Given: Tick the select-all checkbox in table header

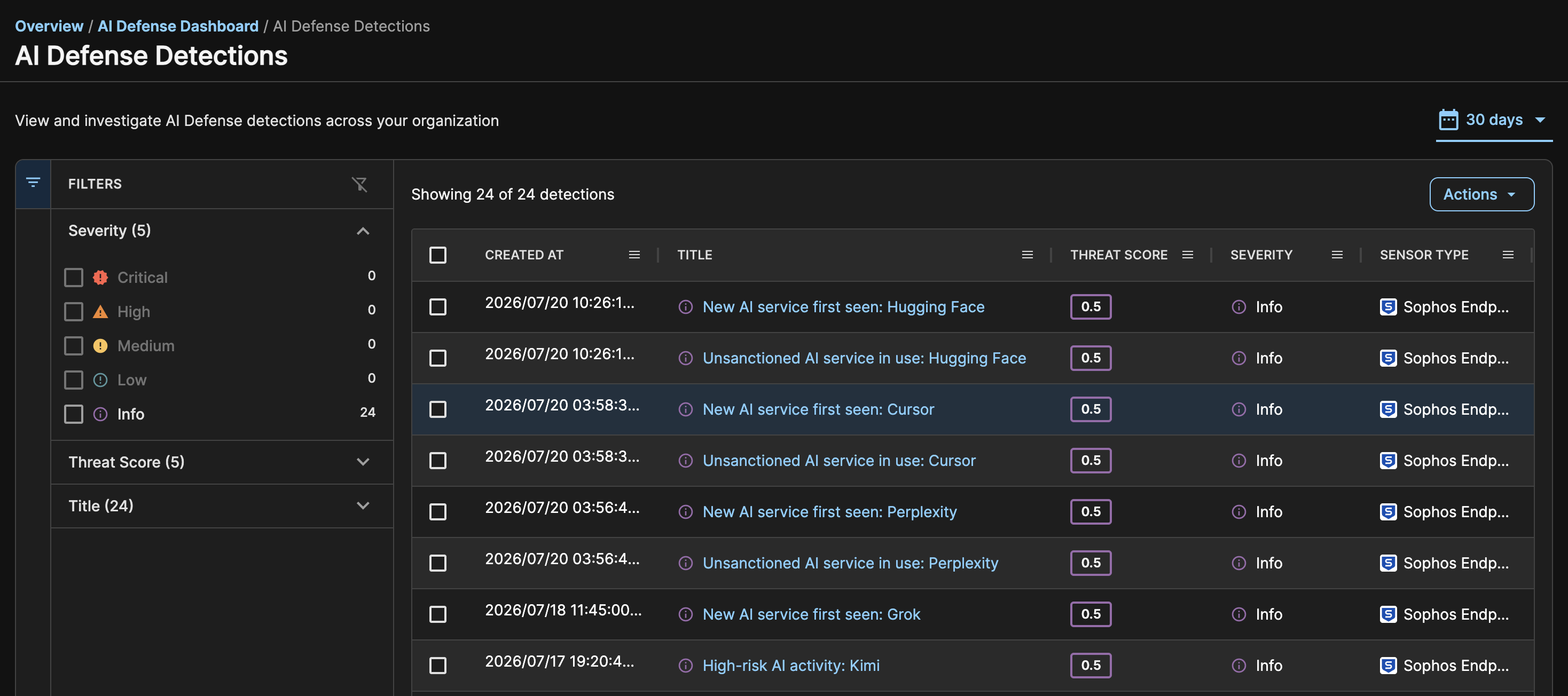Looking at the screenshot, I should click(437, 255).
